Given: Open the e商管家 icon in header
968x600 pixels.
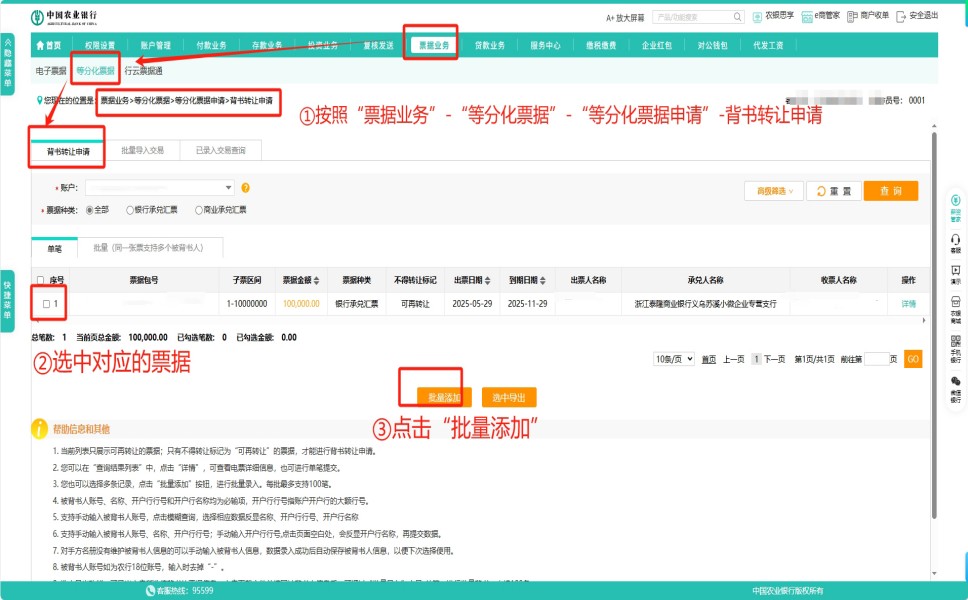Looking at the screenshot, I should coord(807,16).
